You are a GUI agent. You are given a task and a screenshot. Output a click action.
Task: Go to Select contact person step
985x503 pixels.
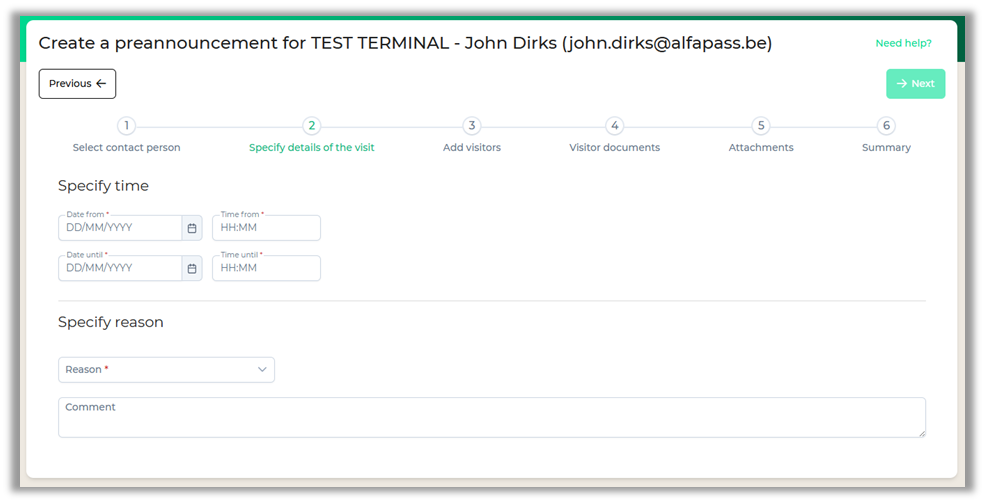click(x=126, y=148)
